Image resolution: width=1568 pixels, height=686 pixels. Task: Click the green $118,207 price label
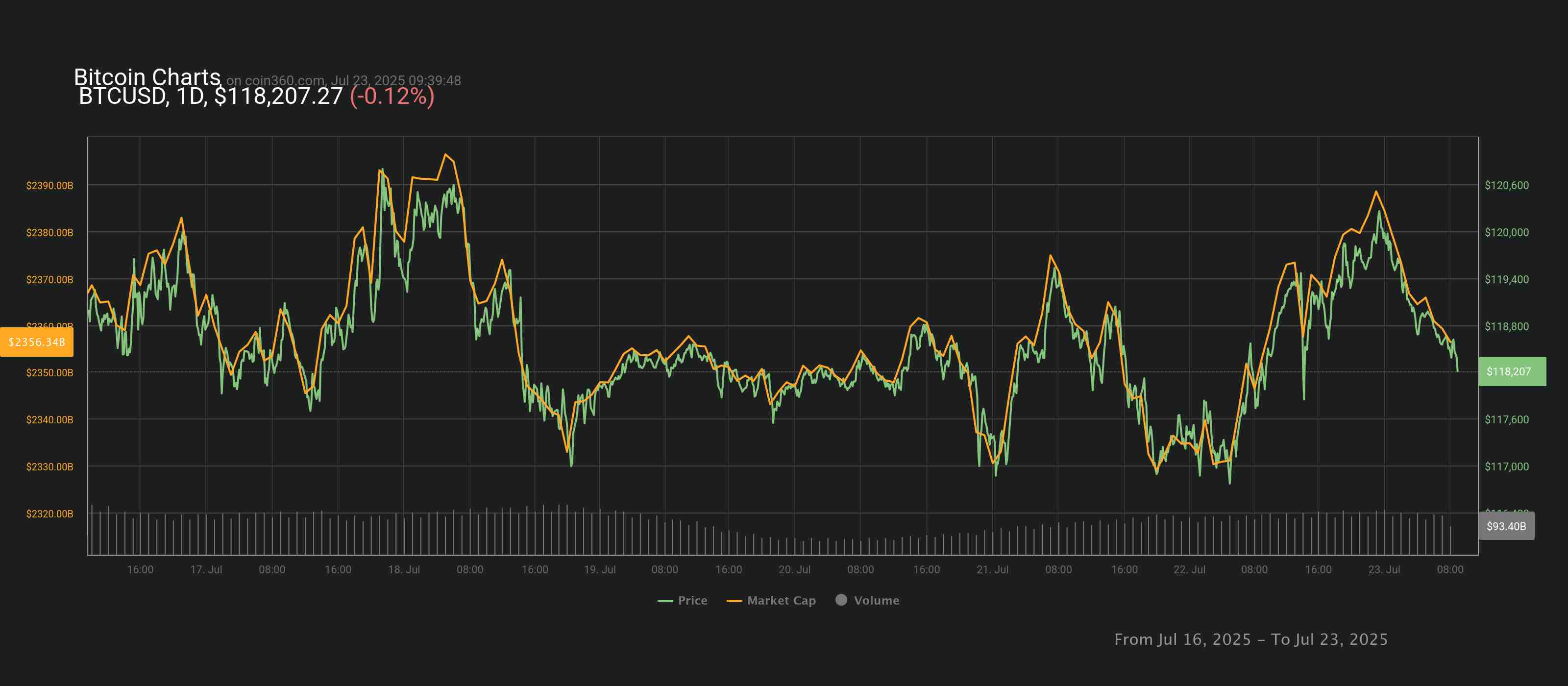[1512, 371]
